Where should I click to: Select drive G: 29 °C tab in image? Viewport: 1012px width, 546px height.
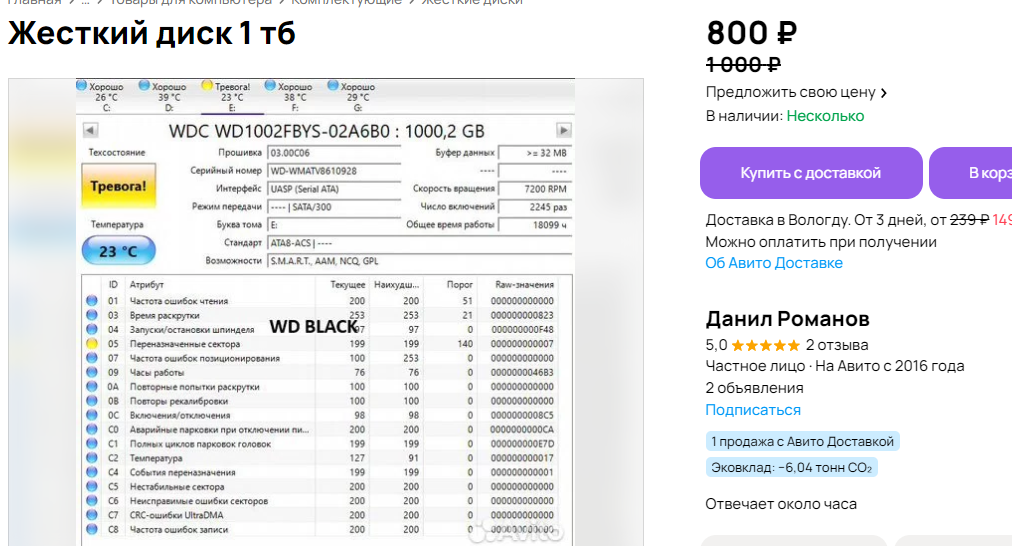[352, 97]
